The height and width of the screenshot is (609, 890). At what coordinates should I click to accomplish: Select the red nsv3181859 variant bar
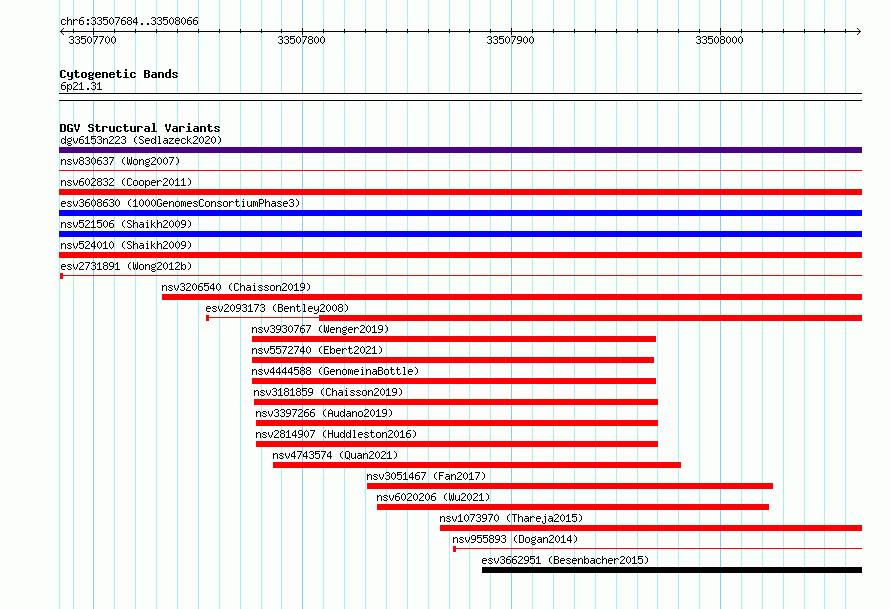pyautogui.click(x=456, y=402)
